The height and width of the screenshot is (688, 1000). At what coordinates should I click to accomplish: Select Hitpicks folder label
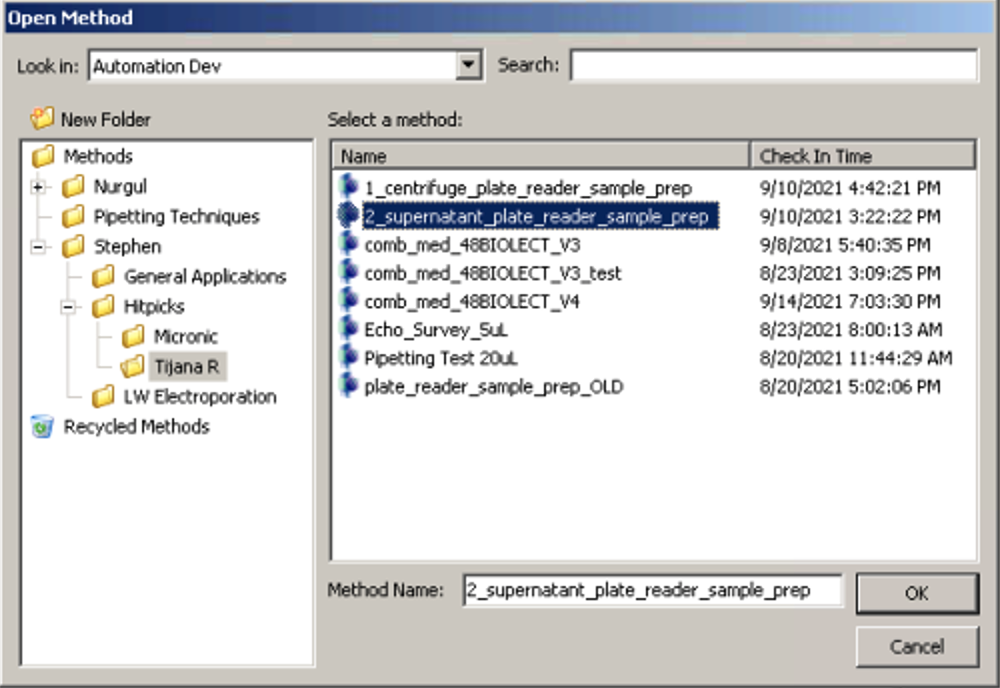point(154,307)
